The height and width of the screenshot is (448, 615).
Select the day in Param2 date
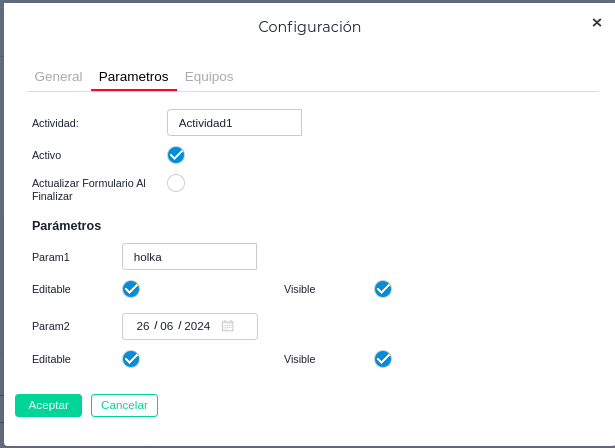143,326
